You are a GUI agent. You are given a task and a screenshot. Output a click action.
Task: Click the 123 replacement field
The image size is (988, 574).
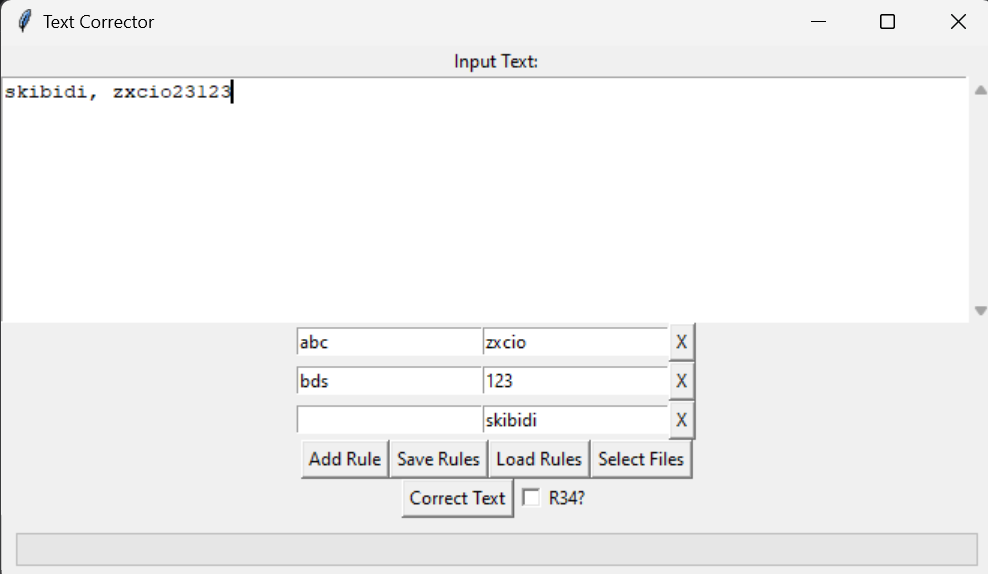point(575,381)
